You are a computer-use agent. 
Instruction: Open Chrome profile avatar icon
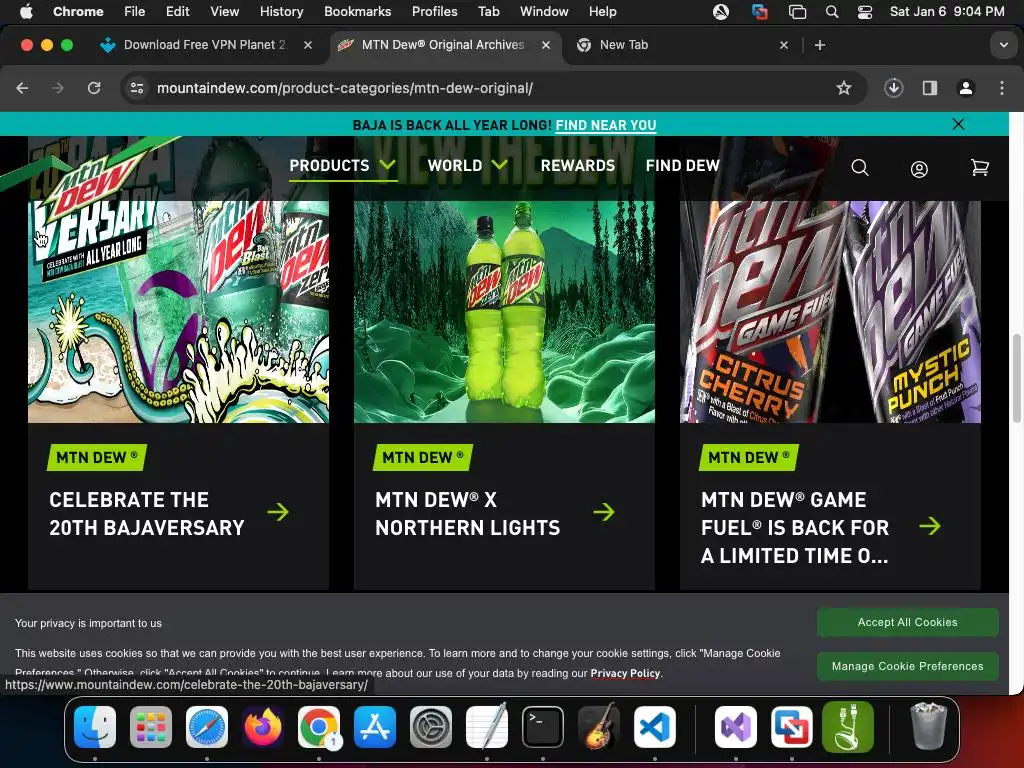point(966,88)
